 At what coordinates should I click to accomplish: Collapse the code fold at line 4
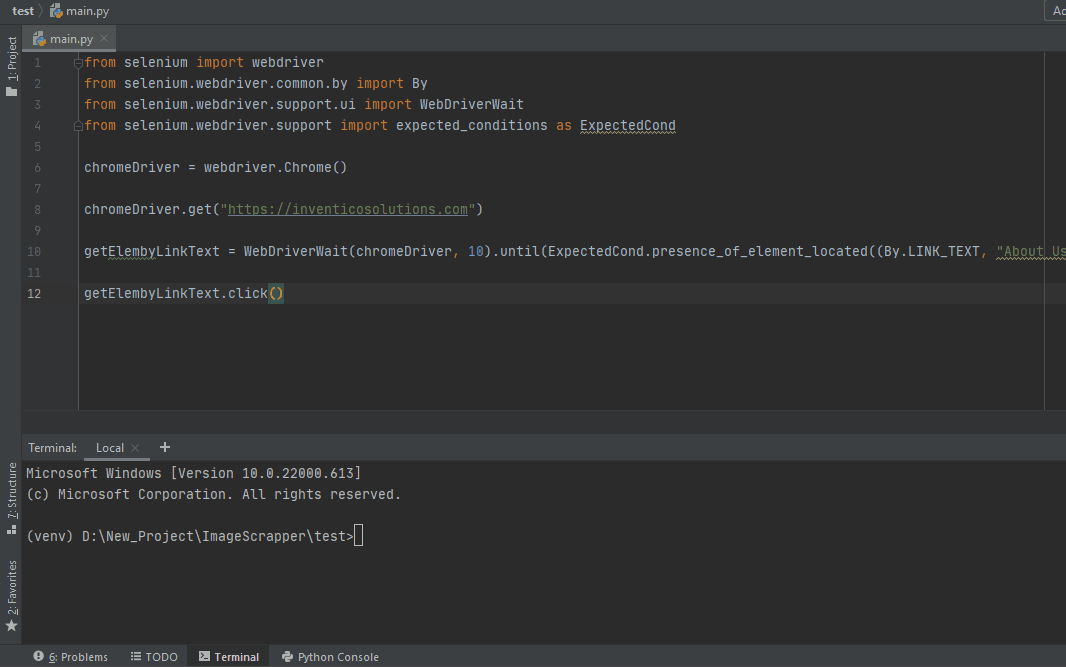[x=77, y=125]
